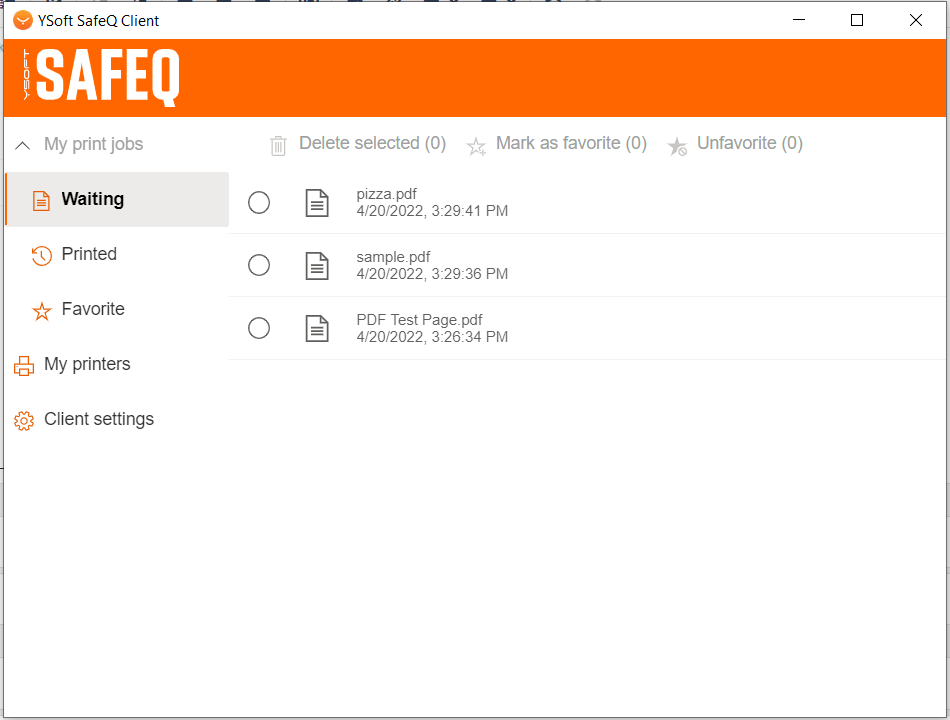Click the My printers printer icon
The image size is (950, 720).
[x=23, y=365]
